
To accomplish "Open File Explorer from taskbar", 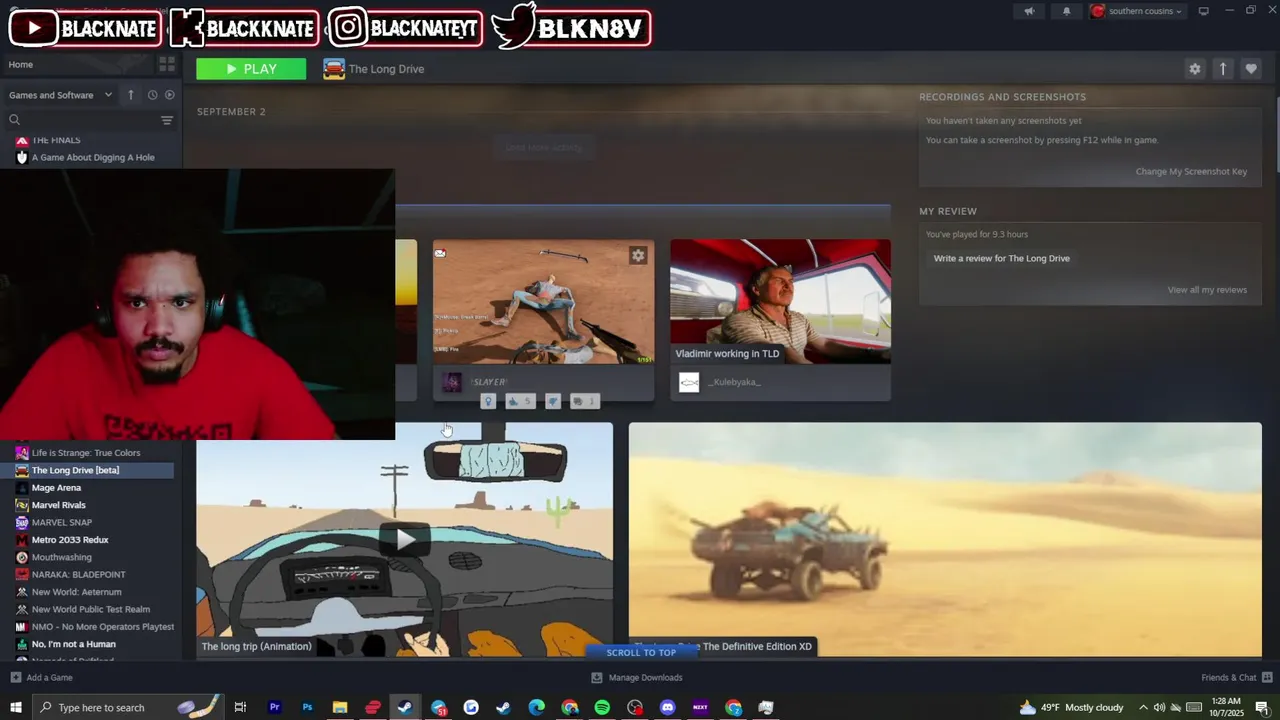I will 340,707.
